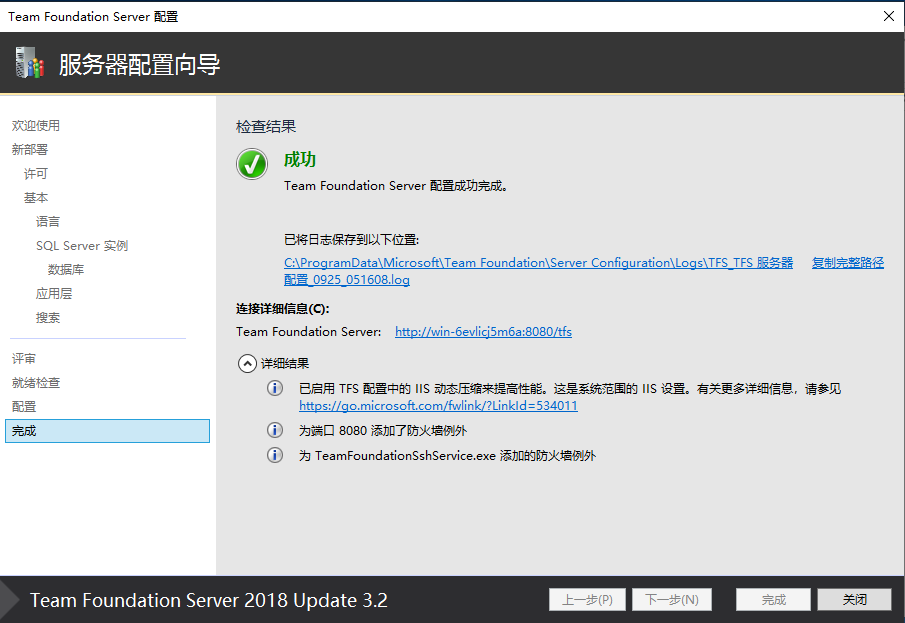905x623 pixels.
Task: Select 就绪检查 step in the sidebar
Action: (x=36, y=383)
